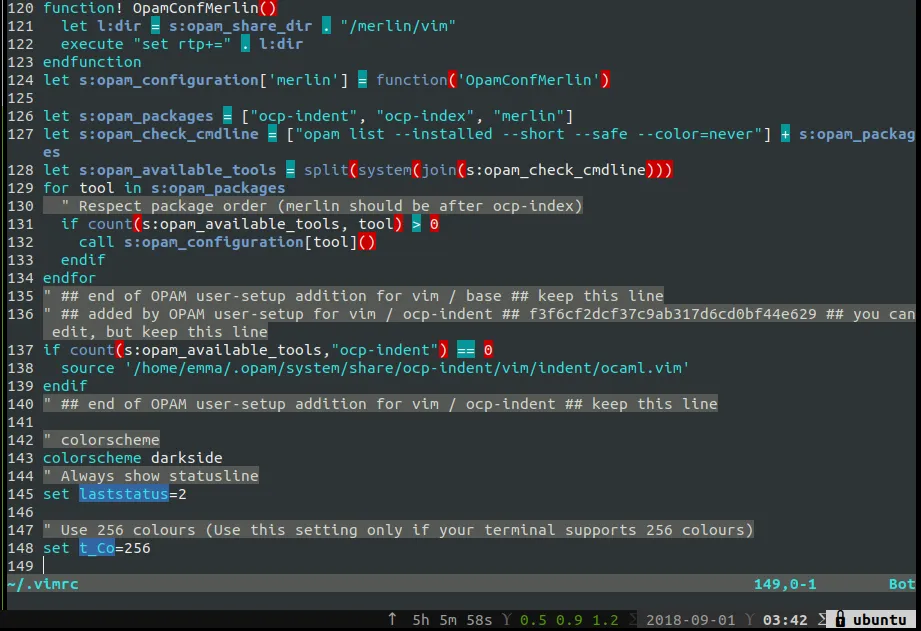Click line number 125
The width and height of the screenshot is (921, 631).
tap(21, 98)
